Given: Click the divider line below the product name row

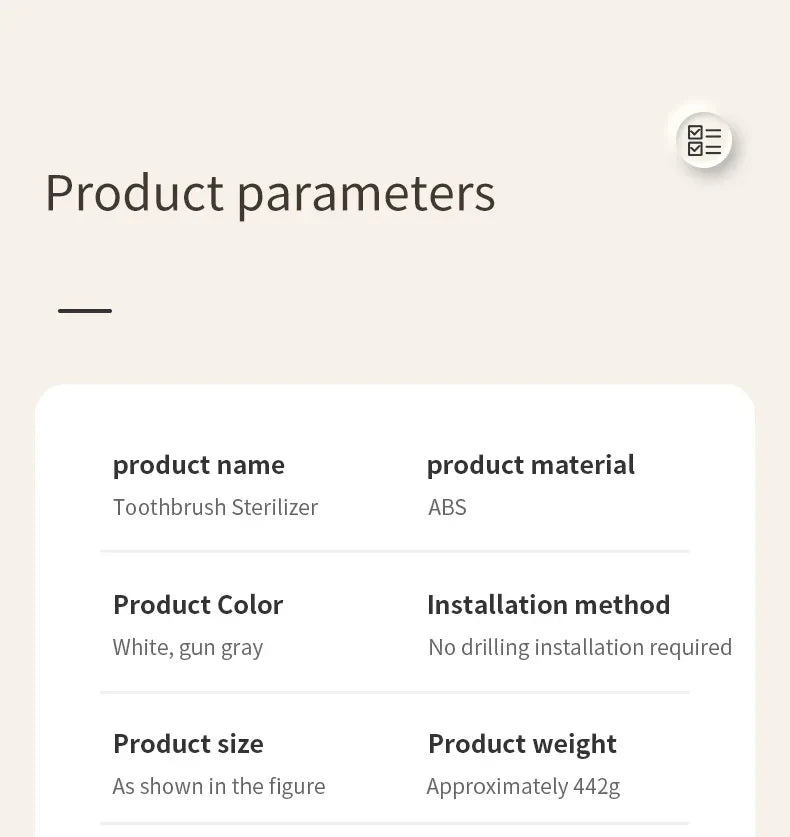Looking at the screenshot, I should [x=395, y=551].
